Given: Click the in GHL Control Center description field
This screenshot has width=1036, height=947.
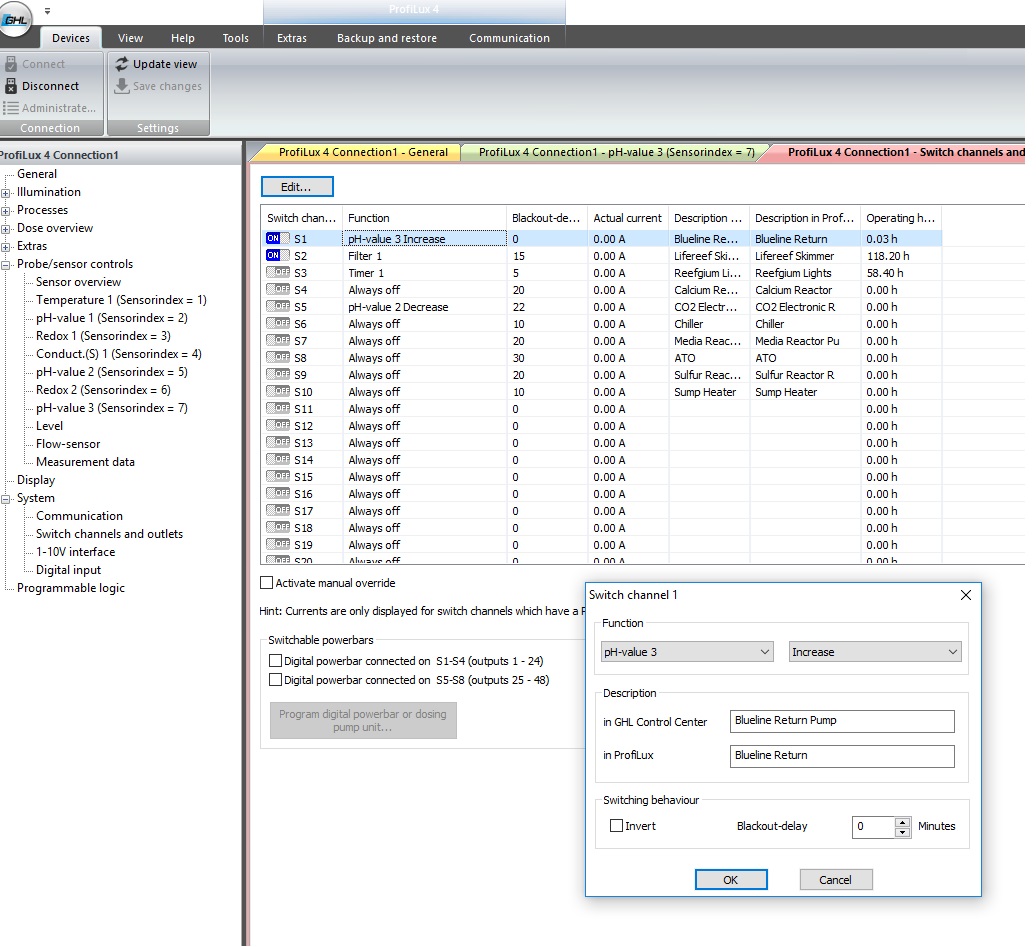Looking at the screenshot, I should [x=842, y=721].
